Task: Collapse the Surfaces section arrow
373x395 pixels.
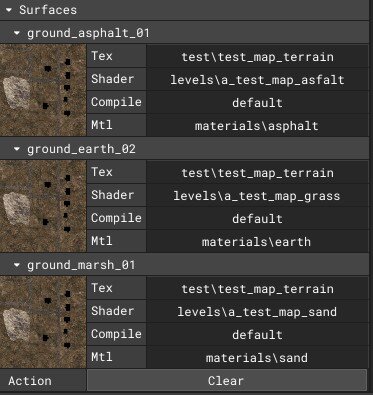Action: [9, 10]
